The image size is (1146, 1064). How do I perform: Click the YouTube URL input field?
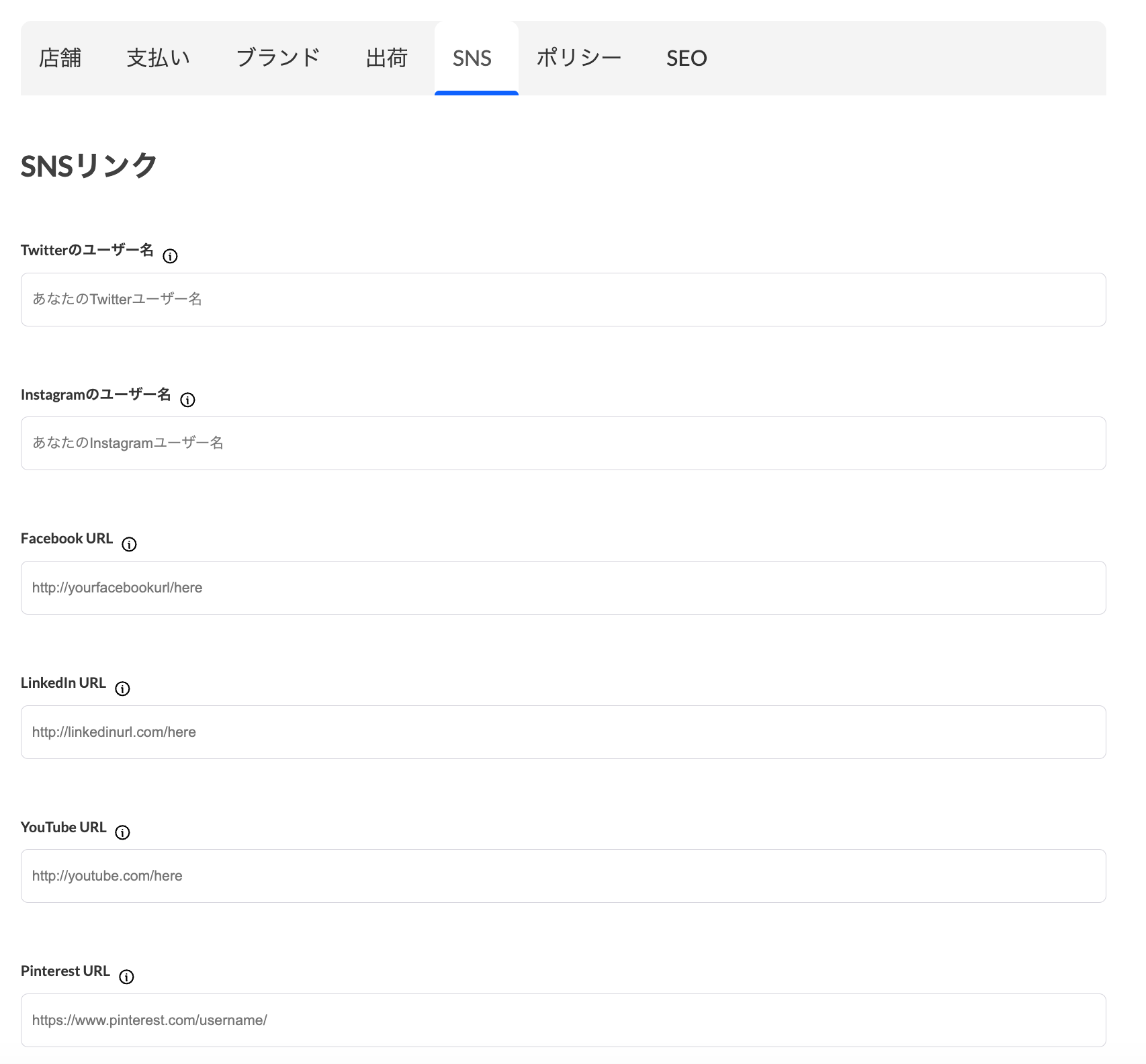[563, 876]
